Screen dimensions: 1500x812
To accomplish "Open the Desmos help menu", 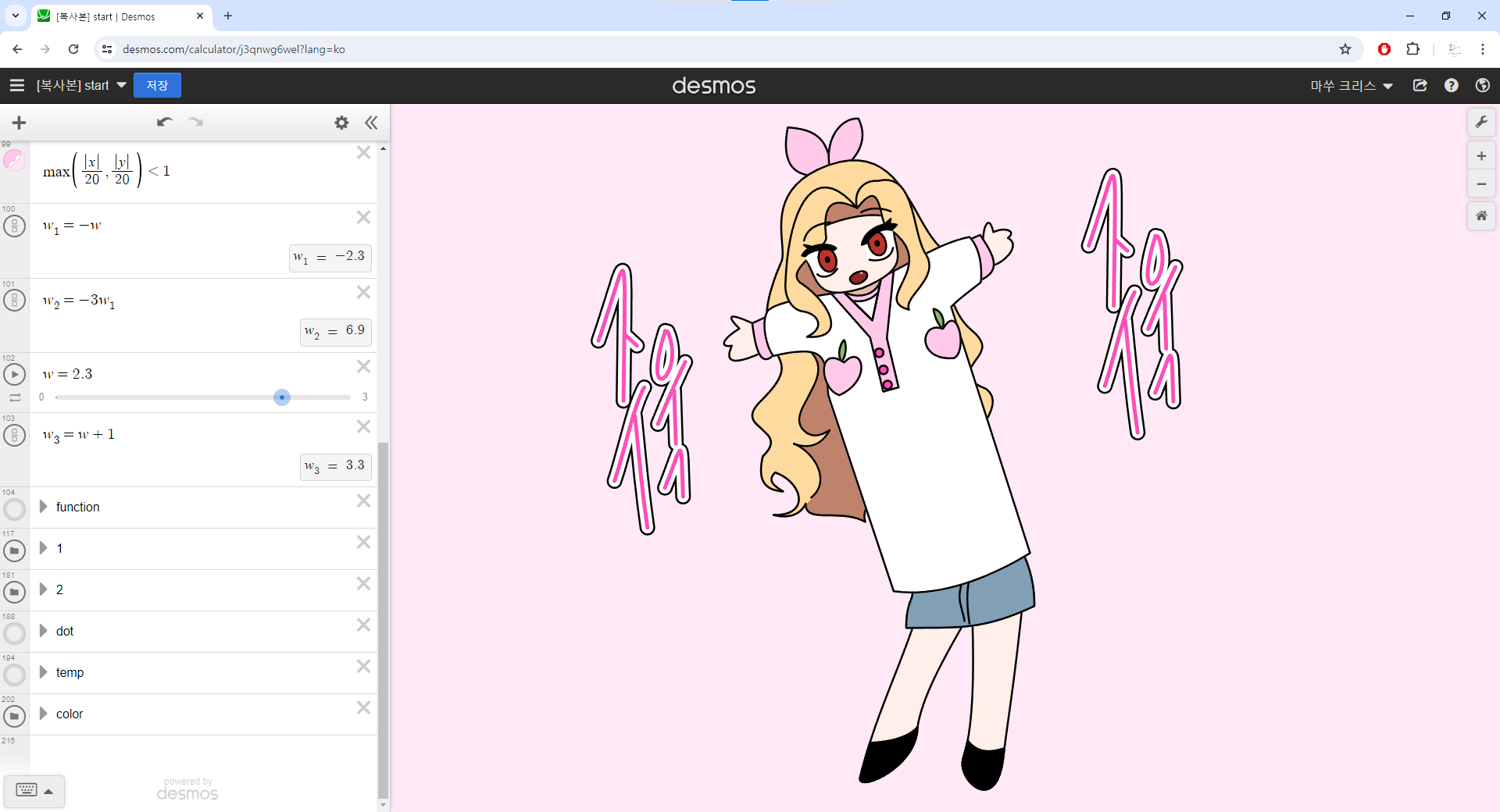I will [x=1451, y=86].
